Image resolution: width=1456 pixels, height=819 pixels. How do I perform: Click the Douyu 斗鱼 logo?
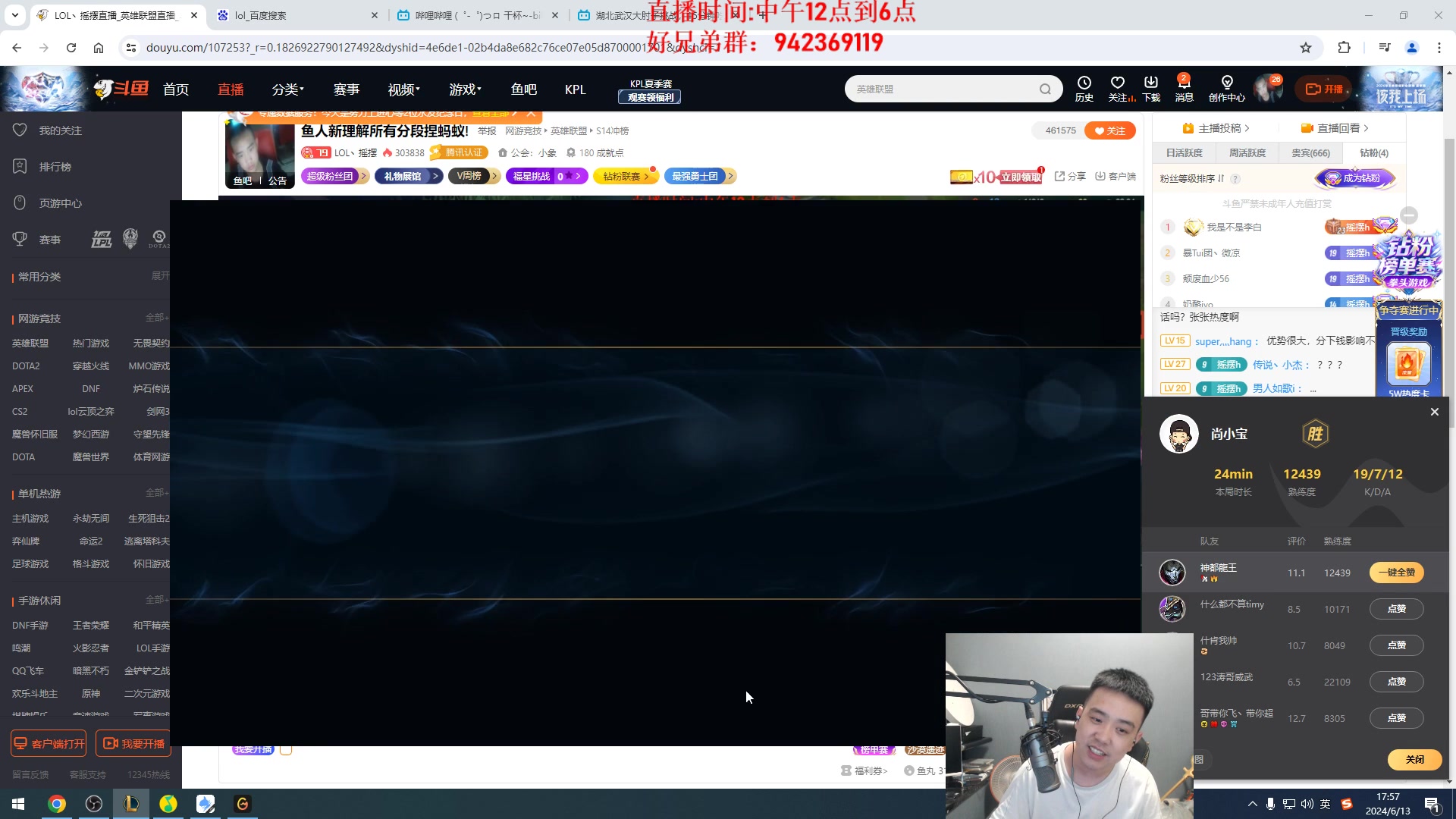pos(121,88)
